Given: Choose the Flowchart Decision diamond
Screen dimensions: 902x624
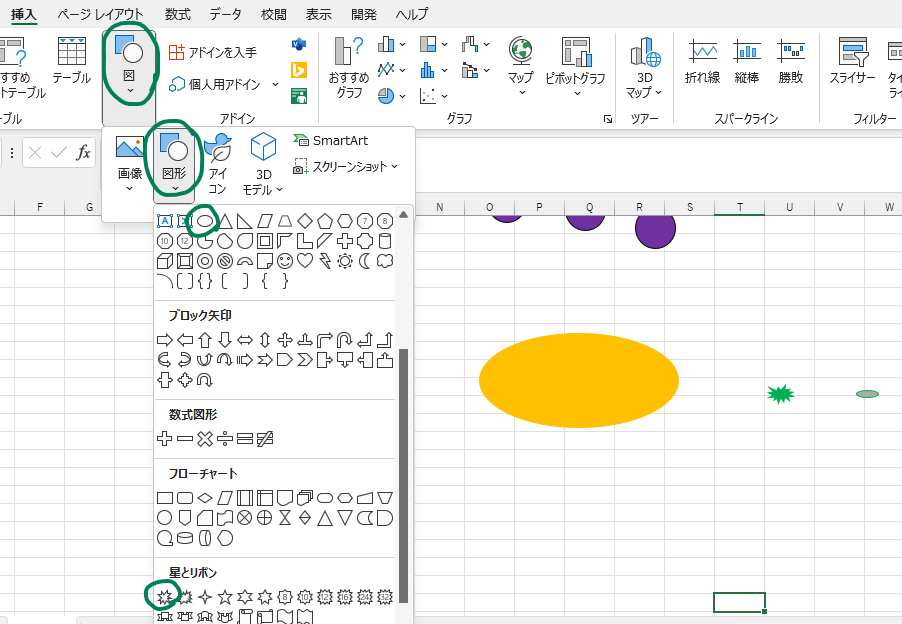Looking at the screenshot, I should pos(205,497).
